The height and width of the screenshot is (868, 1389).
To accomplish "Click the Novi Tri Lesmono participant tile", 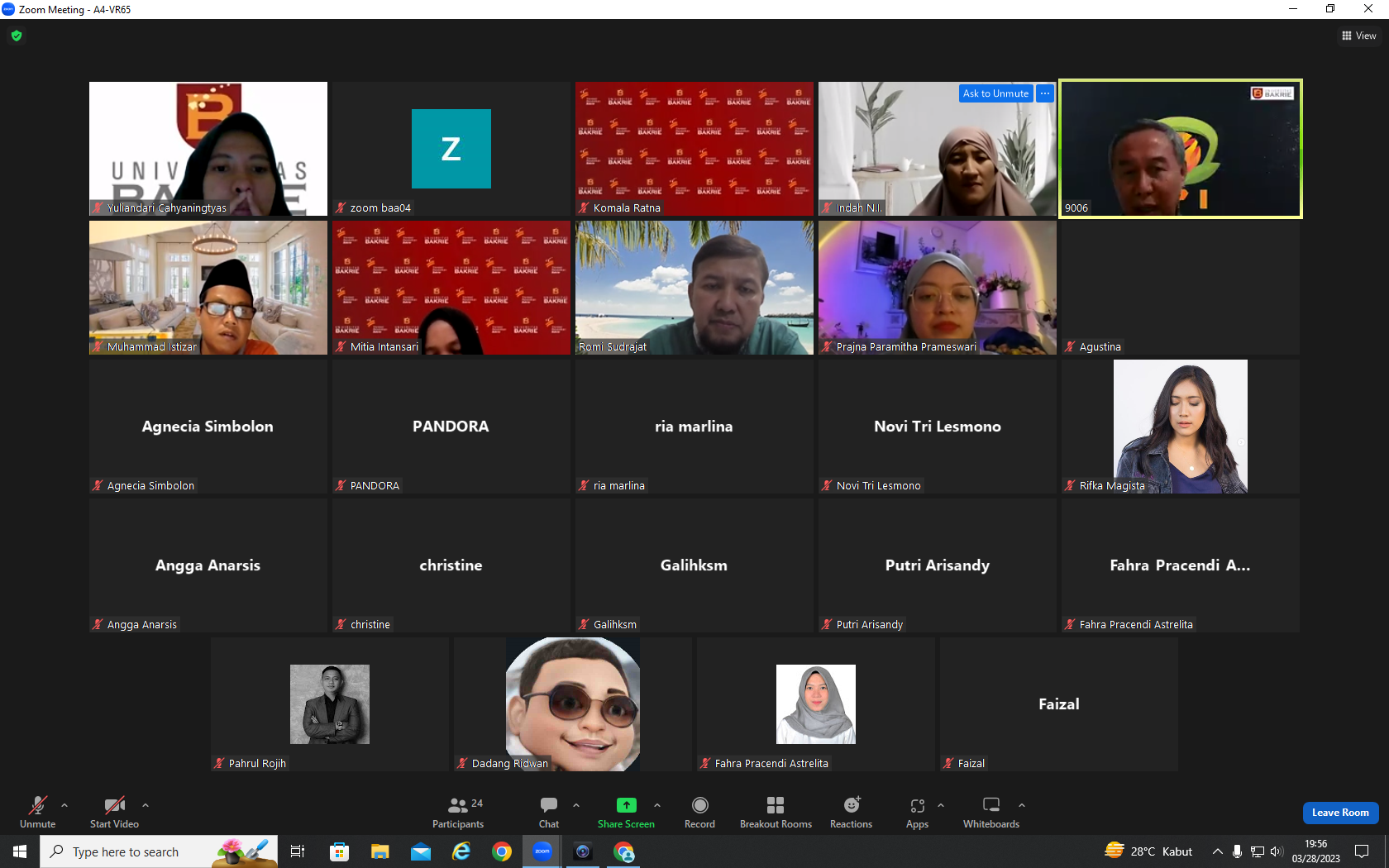I will [938, 427].
